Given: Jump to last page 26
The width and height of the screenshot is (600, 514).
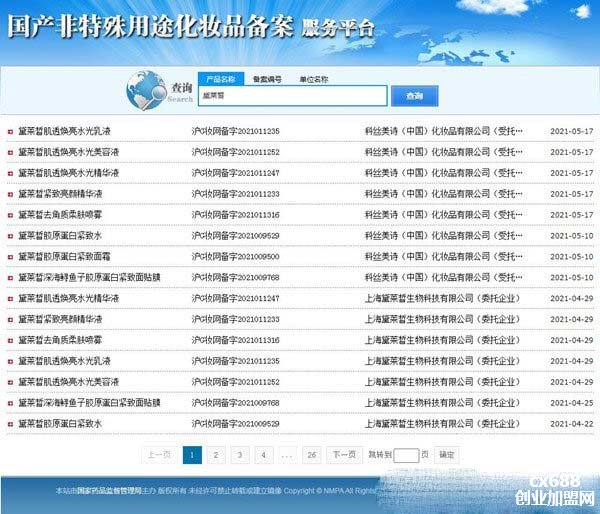Looking at the screenshot, I should [312, 455].
